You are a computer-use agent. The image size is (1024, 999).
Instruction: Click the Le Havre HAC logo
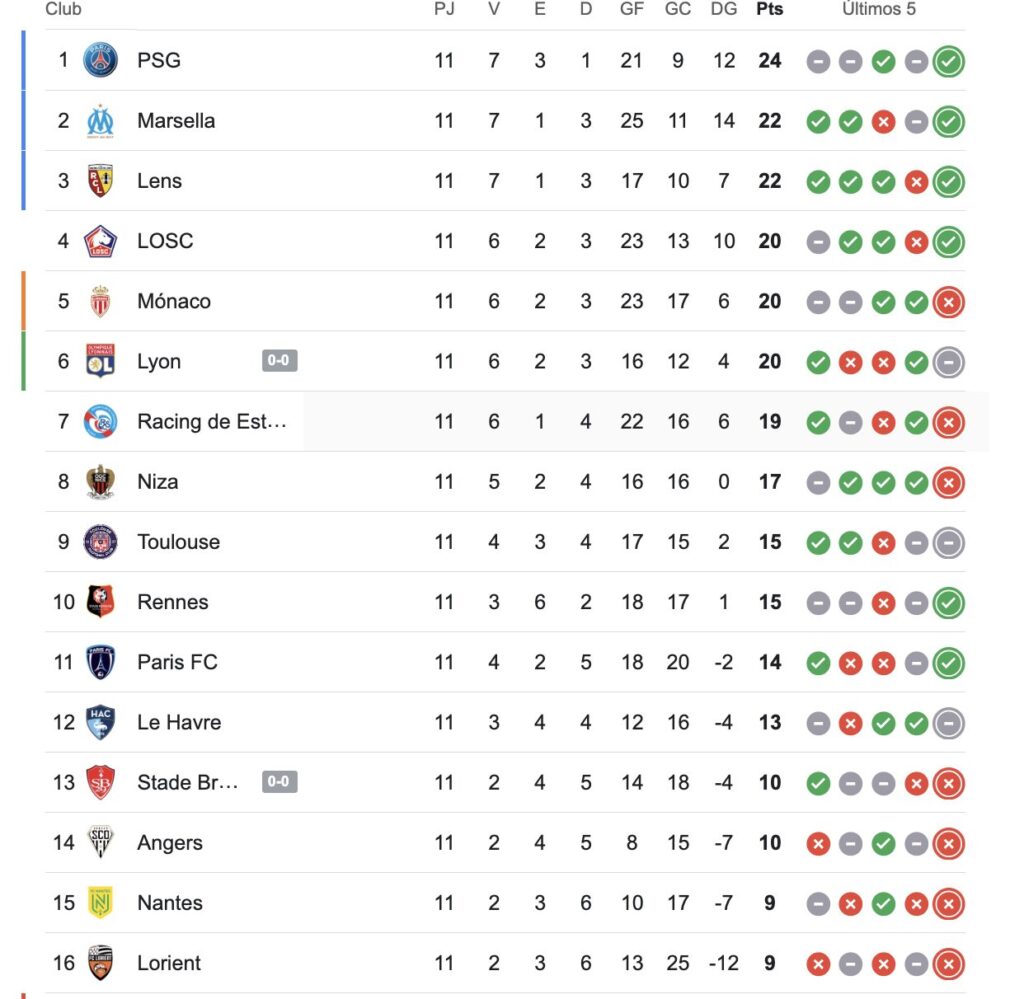click(100, 722)
